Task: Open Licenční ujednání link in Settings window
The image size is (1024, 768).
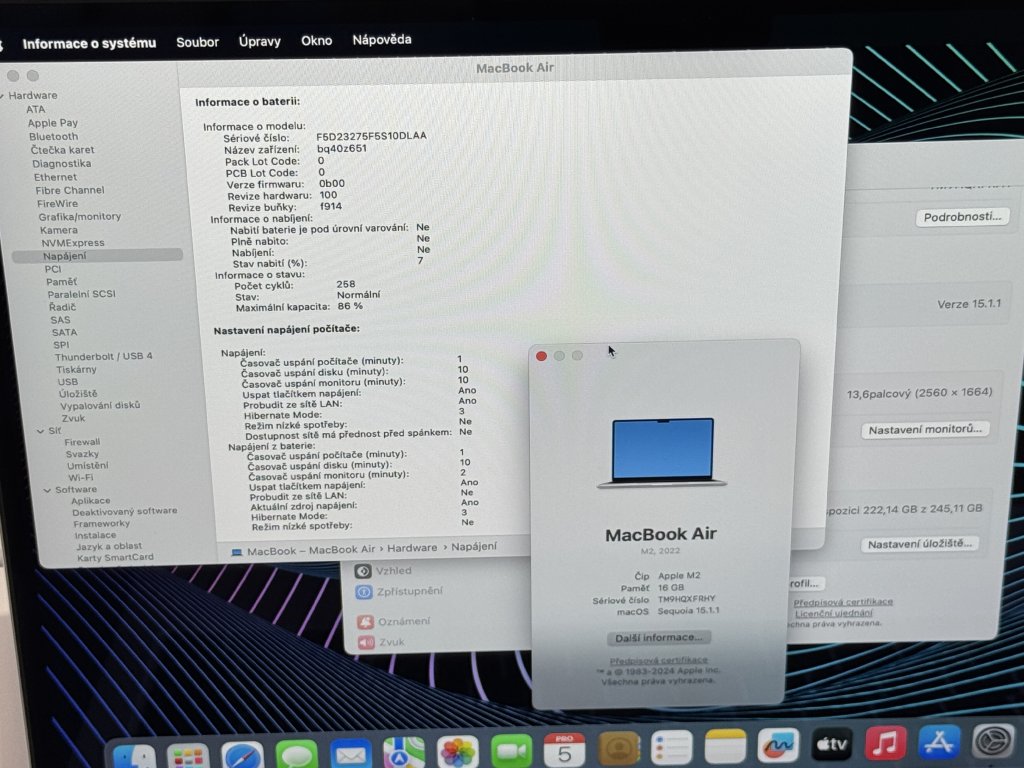Action: (833, 613)
